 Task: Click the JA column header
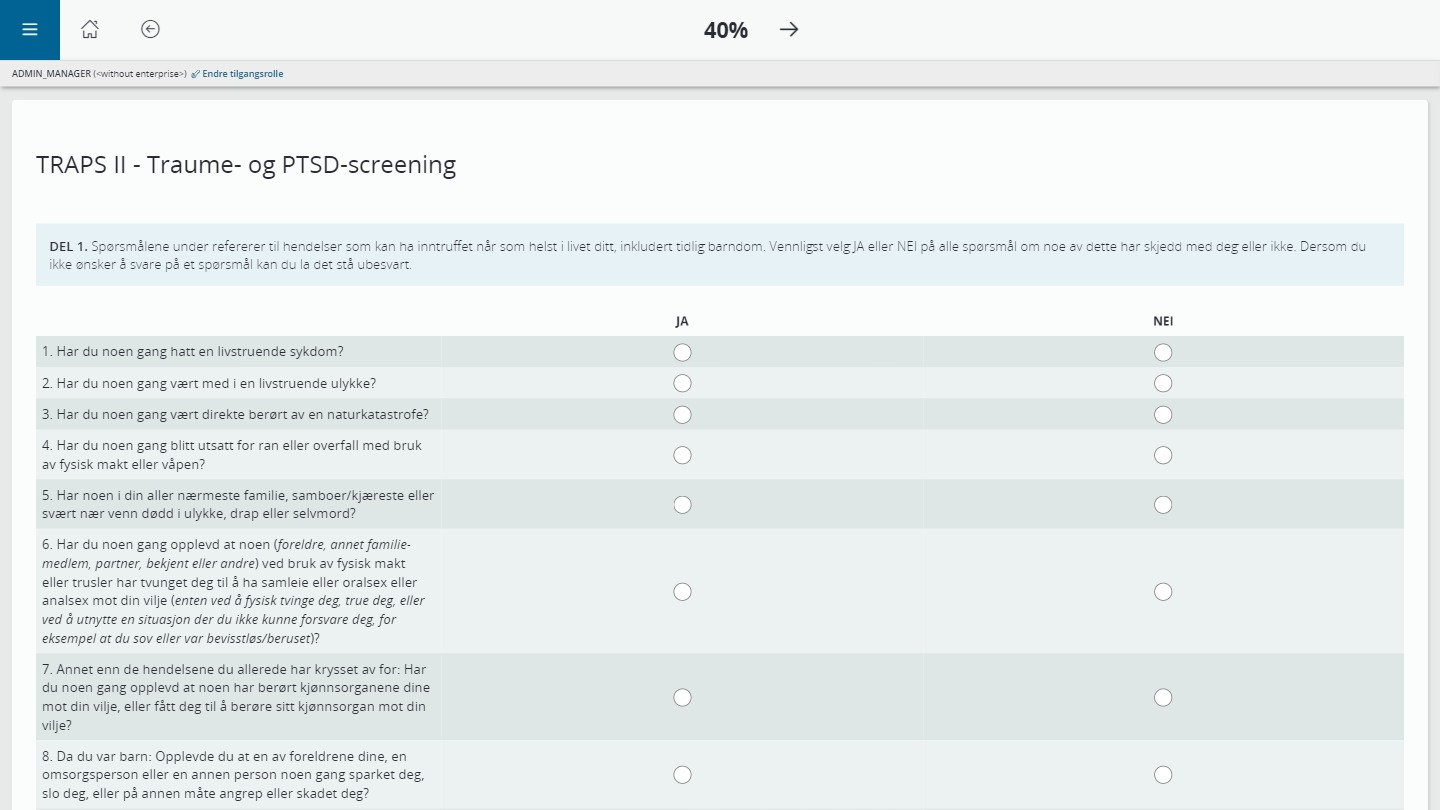682,321
